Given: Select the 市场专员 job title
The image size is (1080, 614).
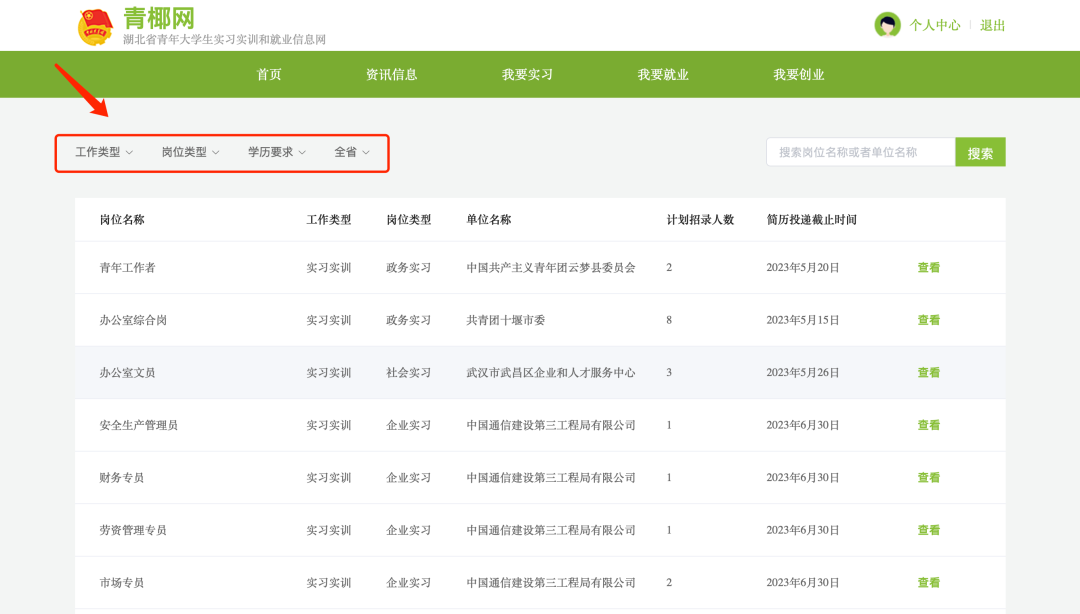Looking at the screenshot, I should pos(122,582).
